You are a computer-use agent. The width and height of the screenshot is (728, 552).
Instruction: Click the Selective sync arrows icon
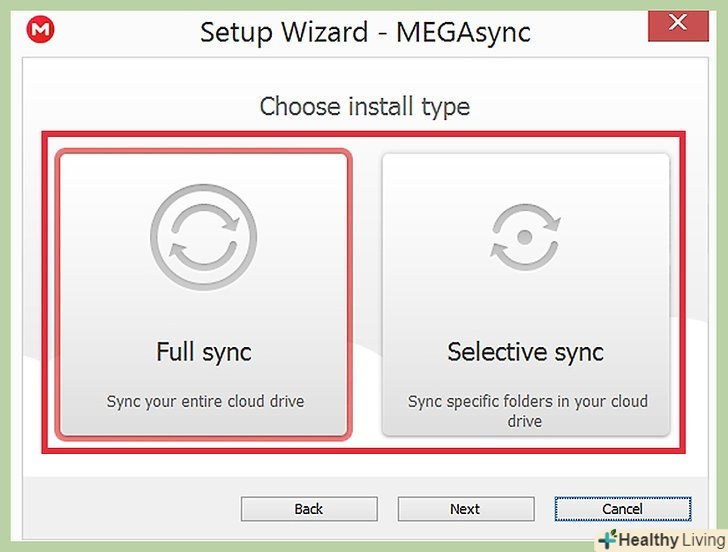(526, 237)
